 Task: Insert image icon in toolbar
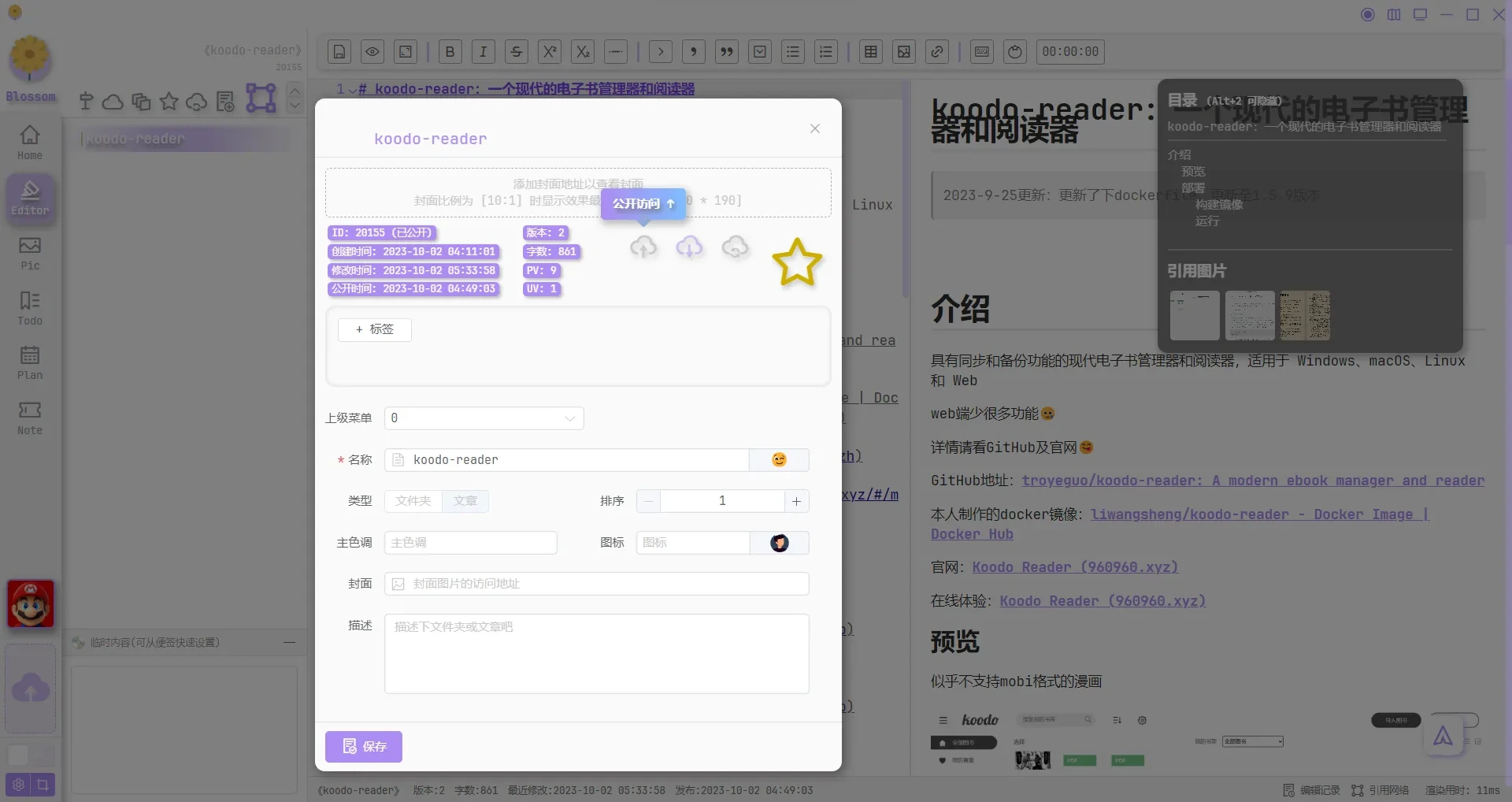coord(904,52)
